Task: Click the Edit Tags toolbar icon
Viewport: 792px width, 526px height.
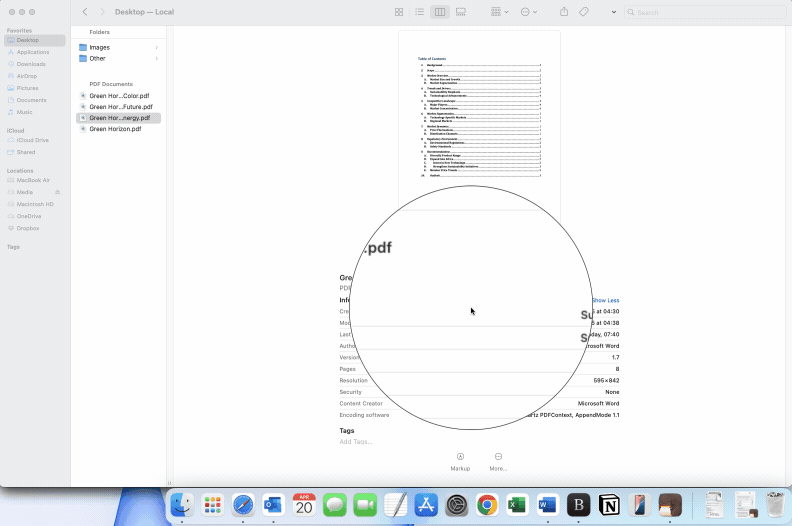Action: coord(584,12)
